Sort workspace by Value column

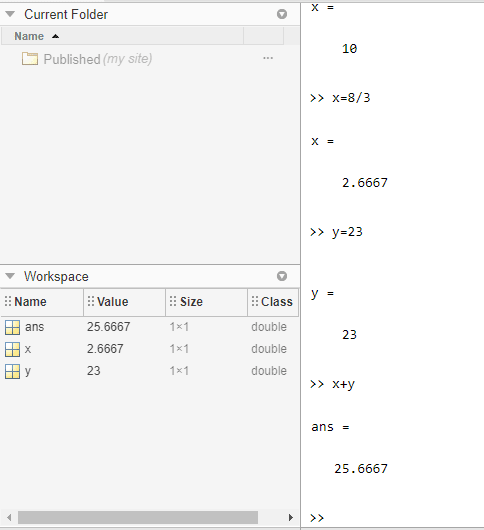(124, 302)
